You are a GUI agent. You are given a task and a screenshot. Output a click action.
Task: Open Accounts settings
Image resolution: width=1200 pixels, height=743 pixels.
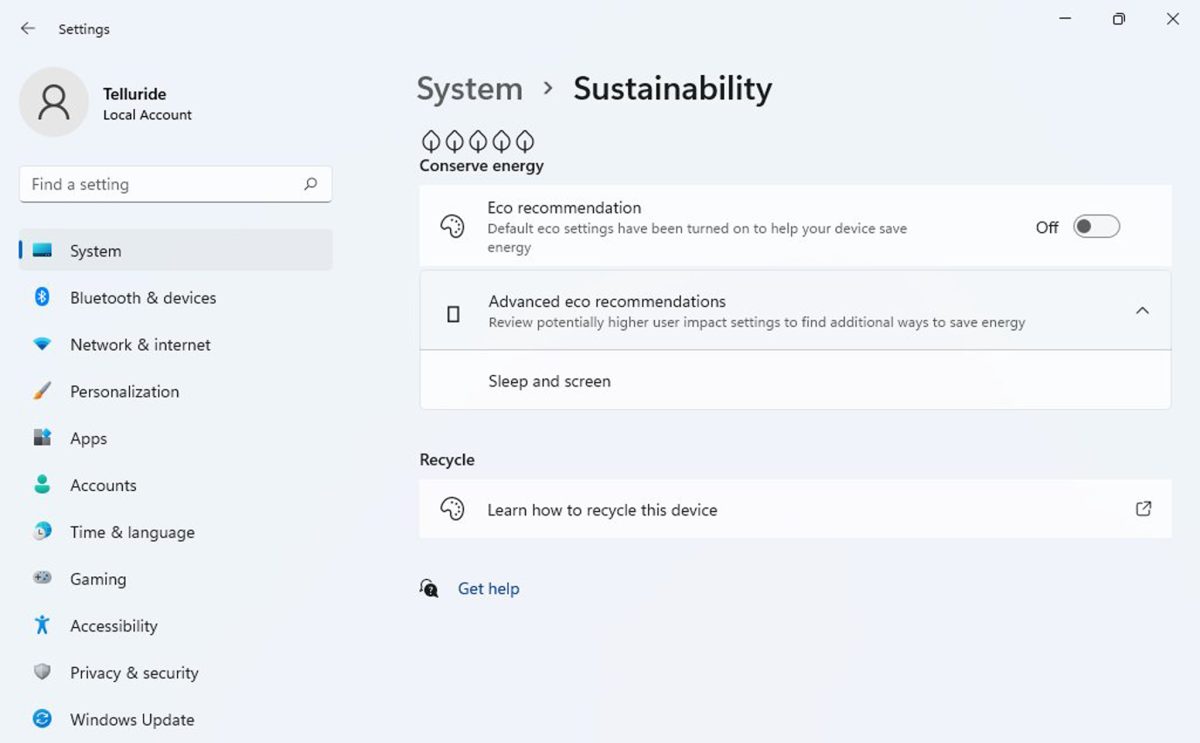[176, 485]
